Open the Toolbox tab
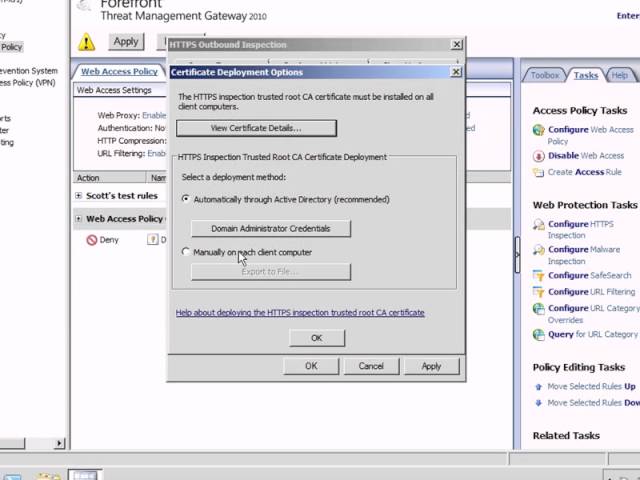 coord(545,76)
